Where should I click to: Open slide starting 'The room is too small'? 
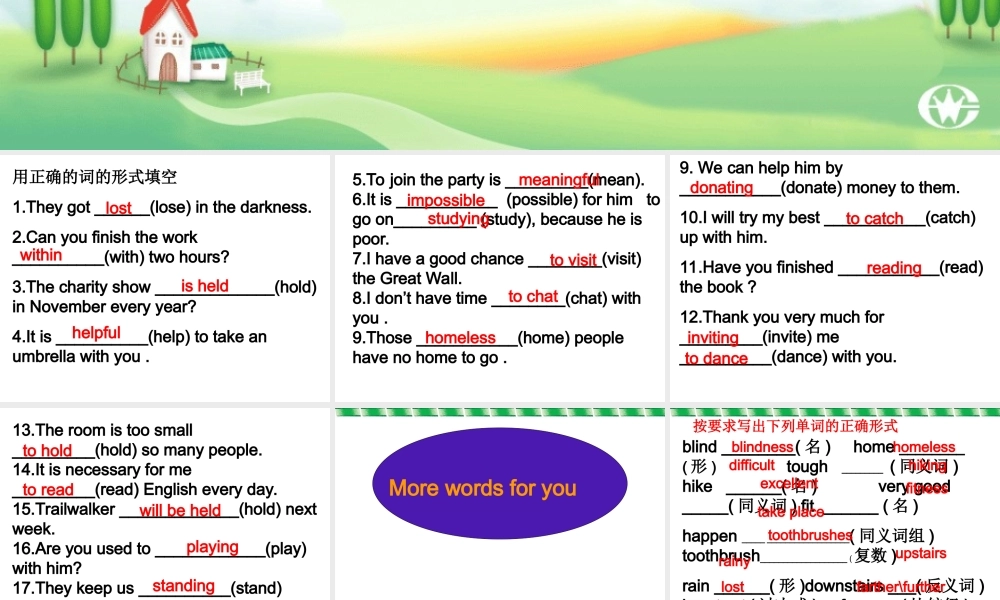(x=165, y=504)
